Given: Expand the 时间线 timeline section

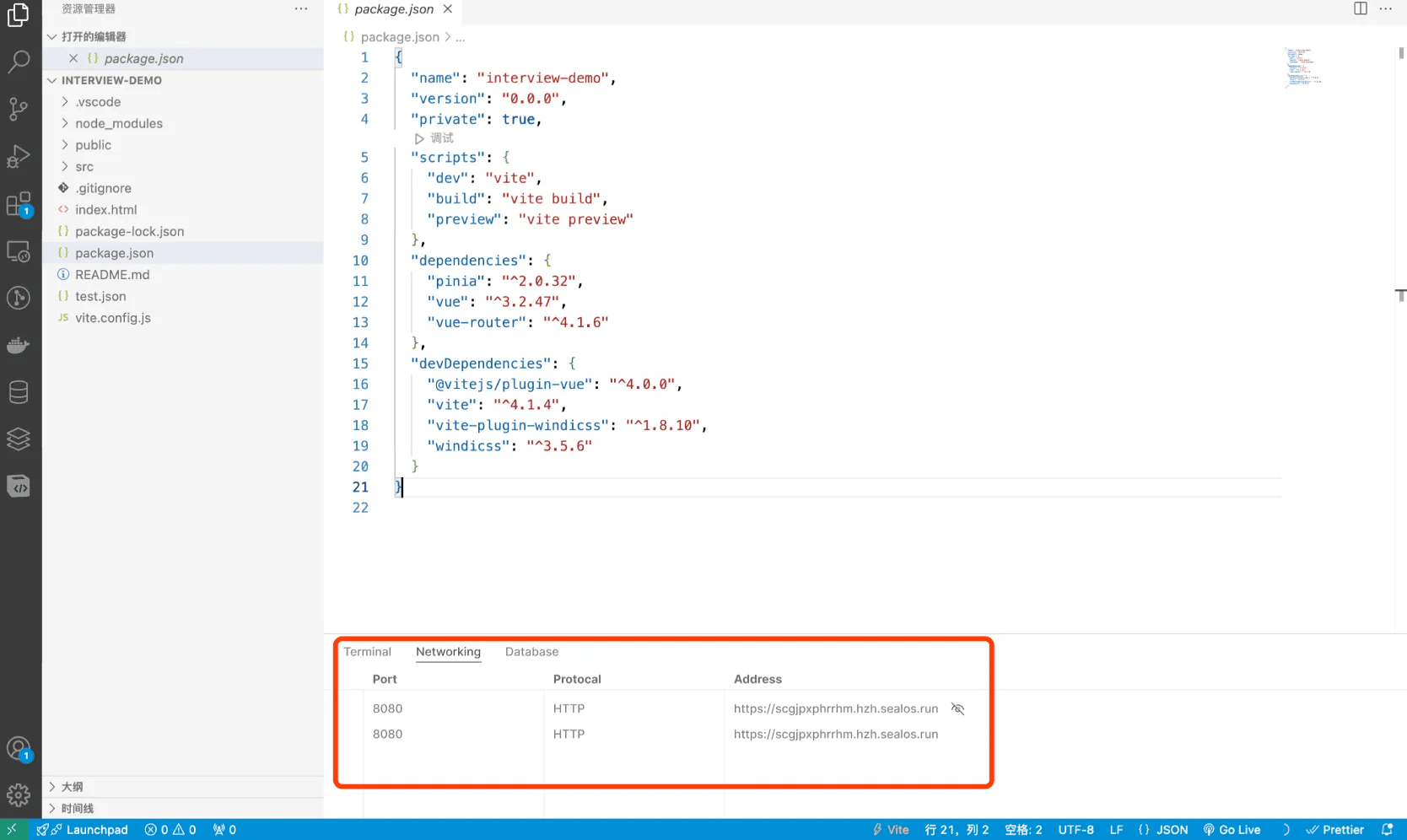Looking at the screenshot, I should [x=182, y=808].
